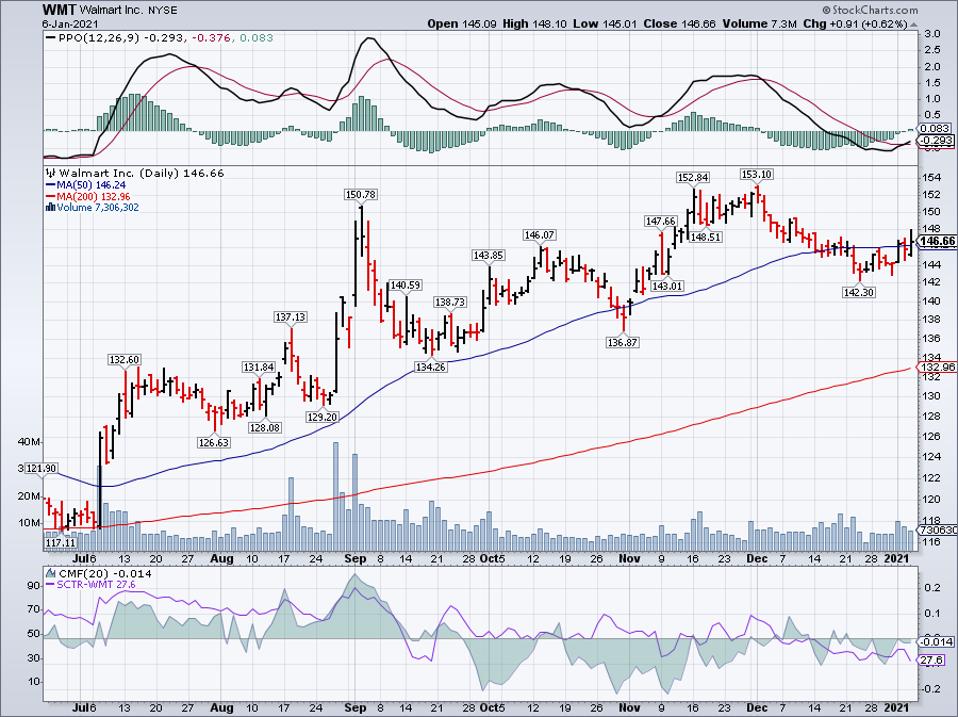Screen dimensions: 958x717
Task: Select the 3.0 tick on the PPO axis
Action: pos(931,34)
